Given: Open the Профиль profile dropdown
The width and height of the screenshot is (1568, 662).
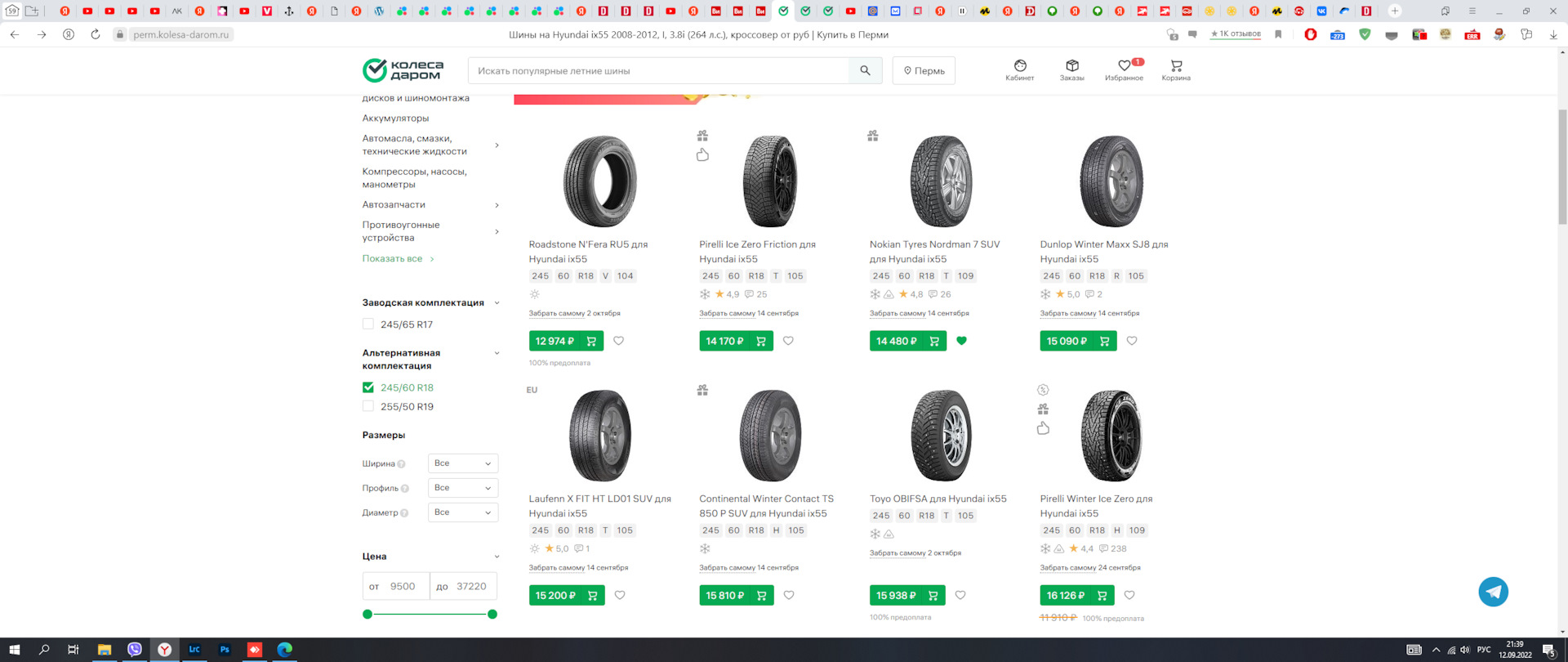Looking at the screenshot, I should coord(463,488).
